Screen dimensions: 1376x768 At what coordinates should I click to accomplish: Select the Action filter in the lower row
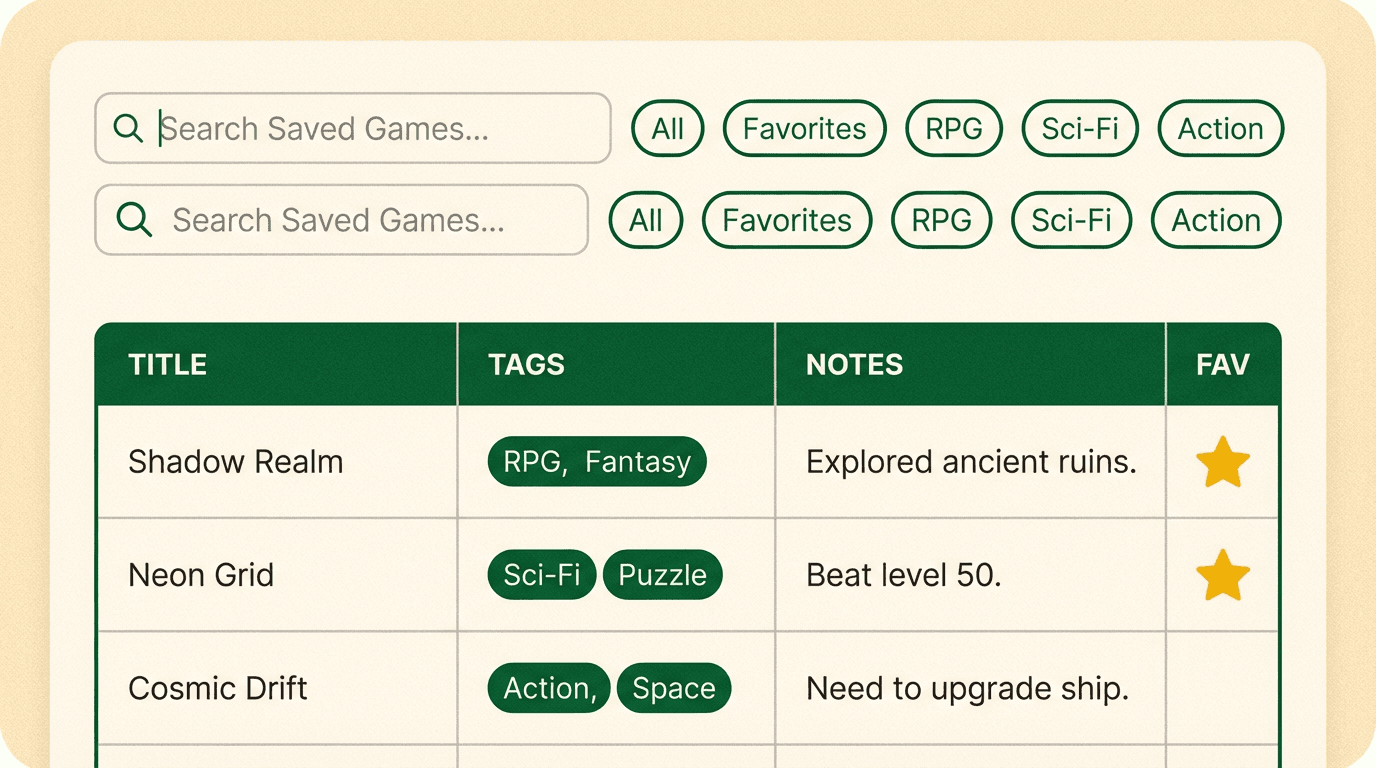point(1216,220)
